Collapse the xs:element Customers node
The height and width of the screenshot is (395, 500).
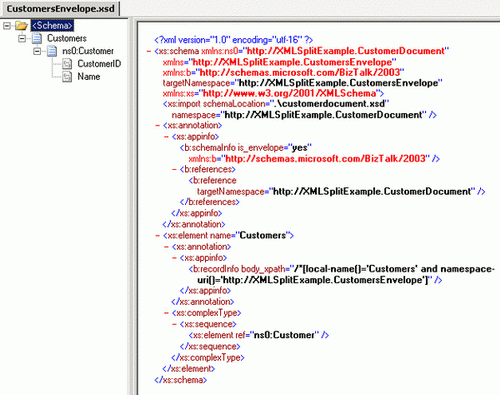pos(158,236)
